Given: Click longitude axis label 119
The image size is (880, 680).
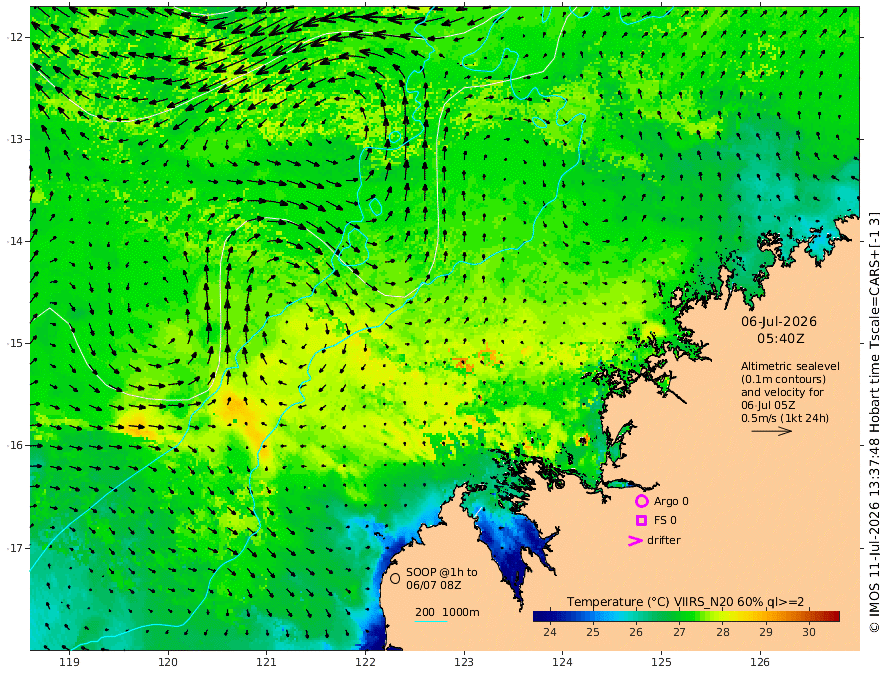Looking at the screenshot, I should tap(69, 663).
